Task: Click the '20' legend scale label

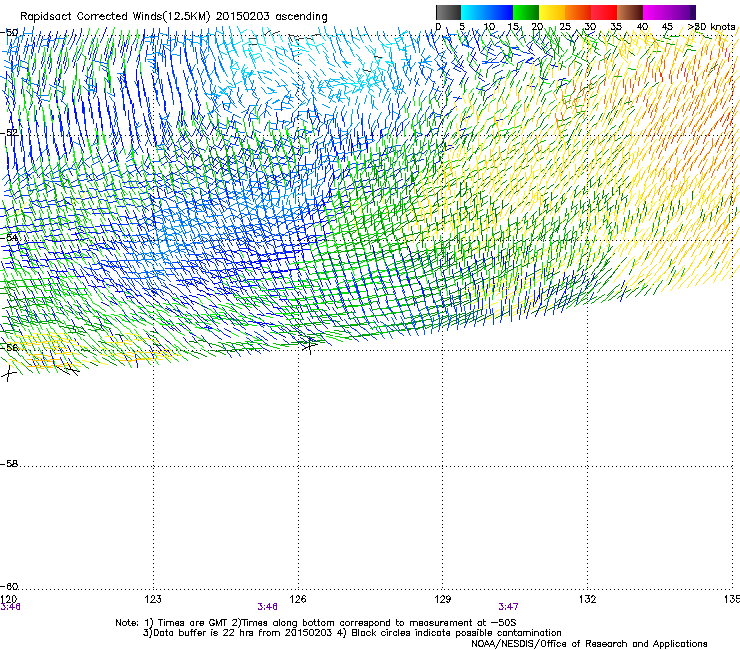Action: (x=537, y=27)
